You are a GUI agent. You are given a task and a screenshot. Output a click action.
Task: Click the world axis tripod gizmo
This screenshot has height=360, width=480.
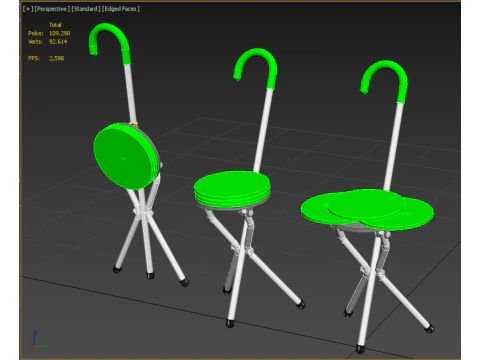[x=39, y=340]
